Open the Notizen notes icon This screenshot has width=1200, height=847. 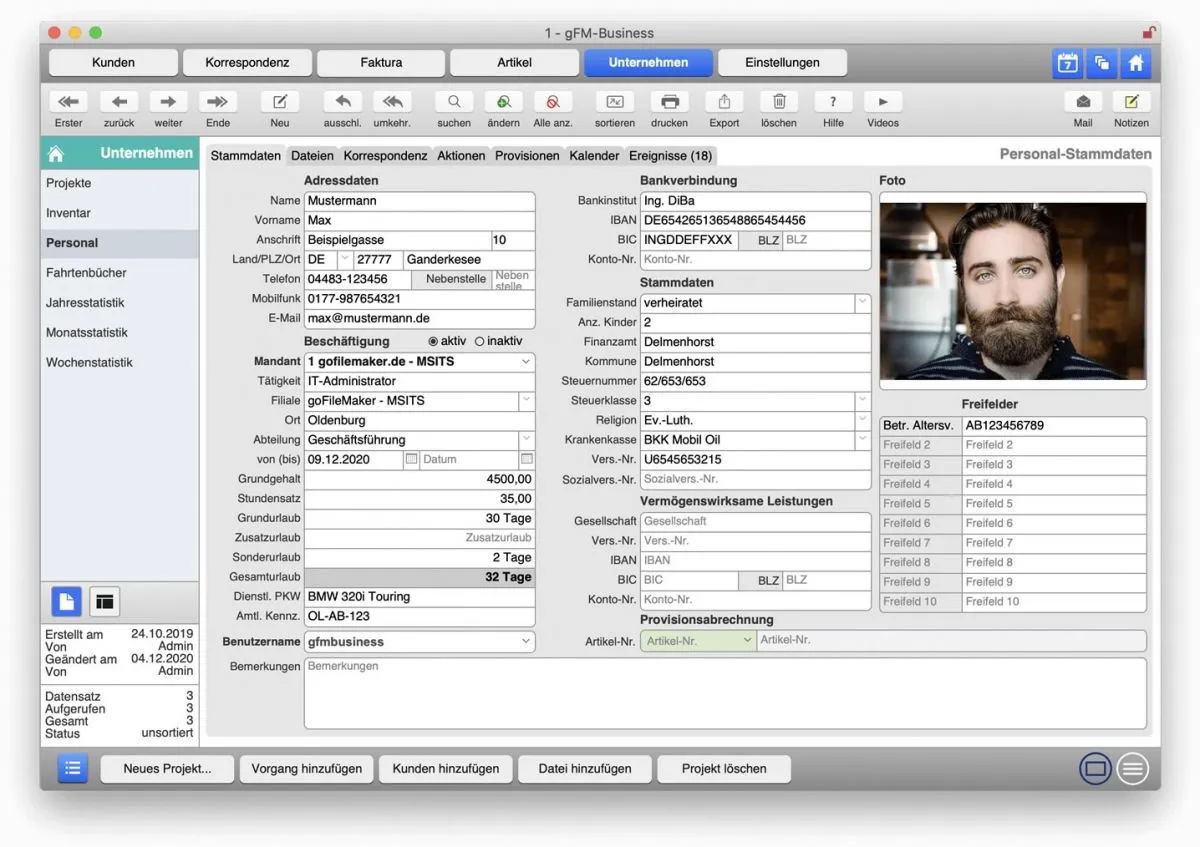click(1131, 102)
